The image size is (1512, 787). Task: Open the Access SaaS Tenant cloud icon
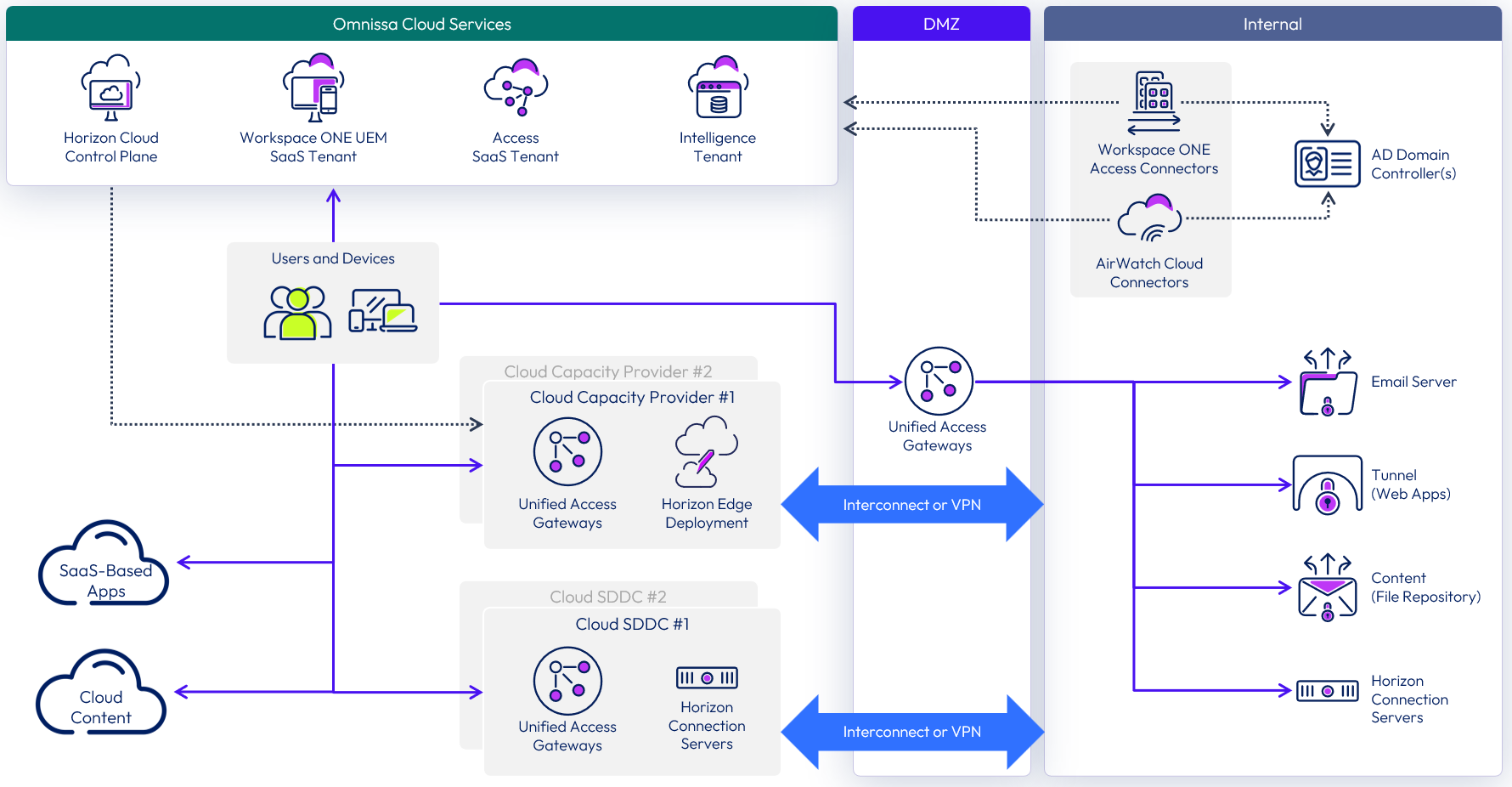click(x=515, y=88)
